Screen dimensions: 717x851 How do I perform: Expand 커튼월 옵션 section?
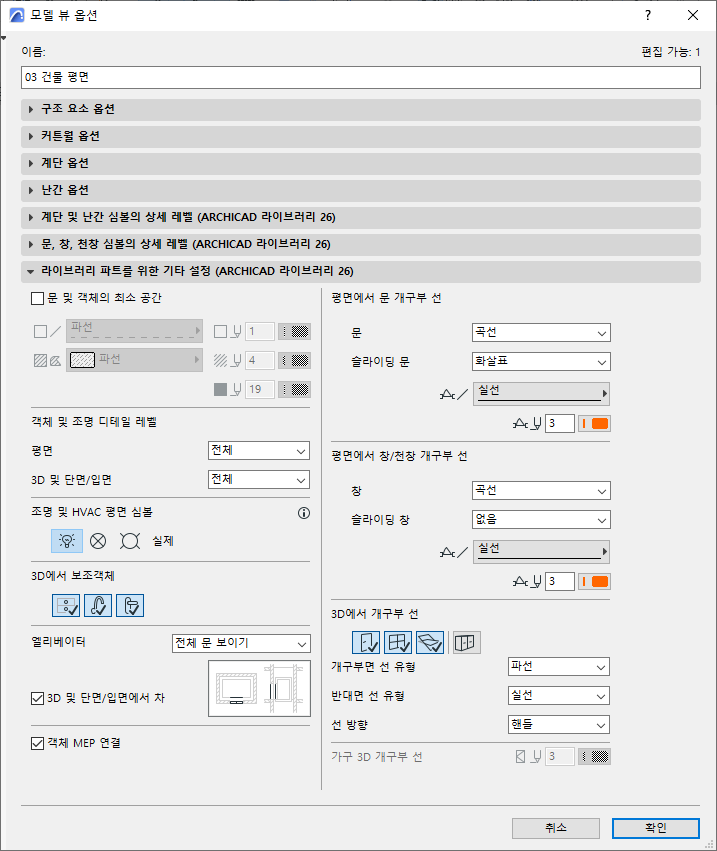[361, 136]
